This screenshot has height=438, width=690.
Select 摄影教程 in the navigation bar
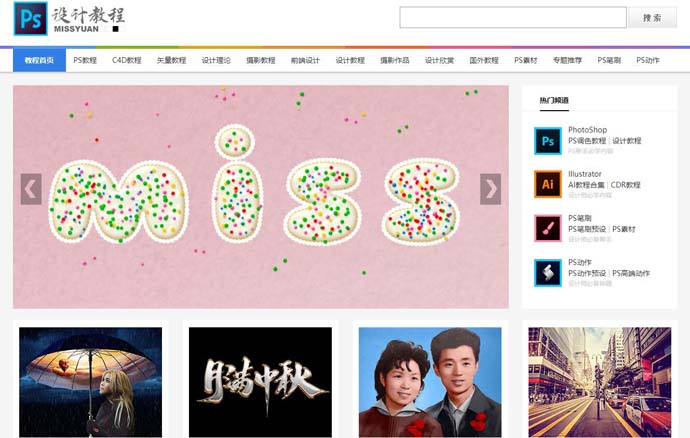click(x=260, y=61)
